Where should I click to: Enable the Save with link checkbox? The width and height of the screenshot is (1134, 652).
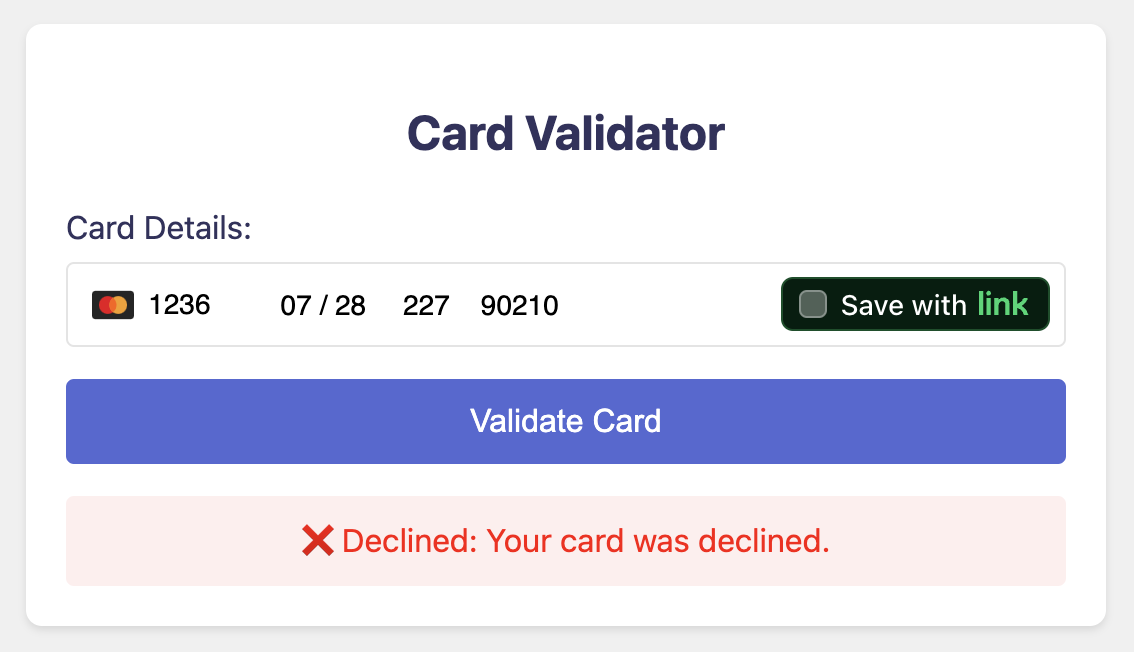click(x=814, y=304)
